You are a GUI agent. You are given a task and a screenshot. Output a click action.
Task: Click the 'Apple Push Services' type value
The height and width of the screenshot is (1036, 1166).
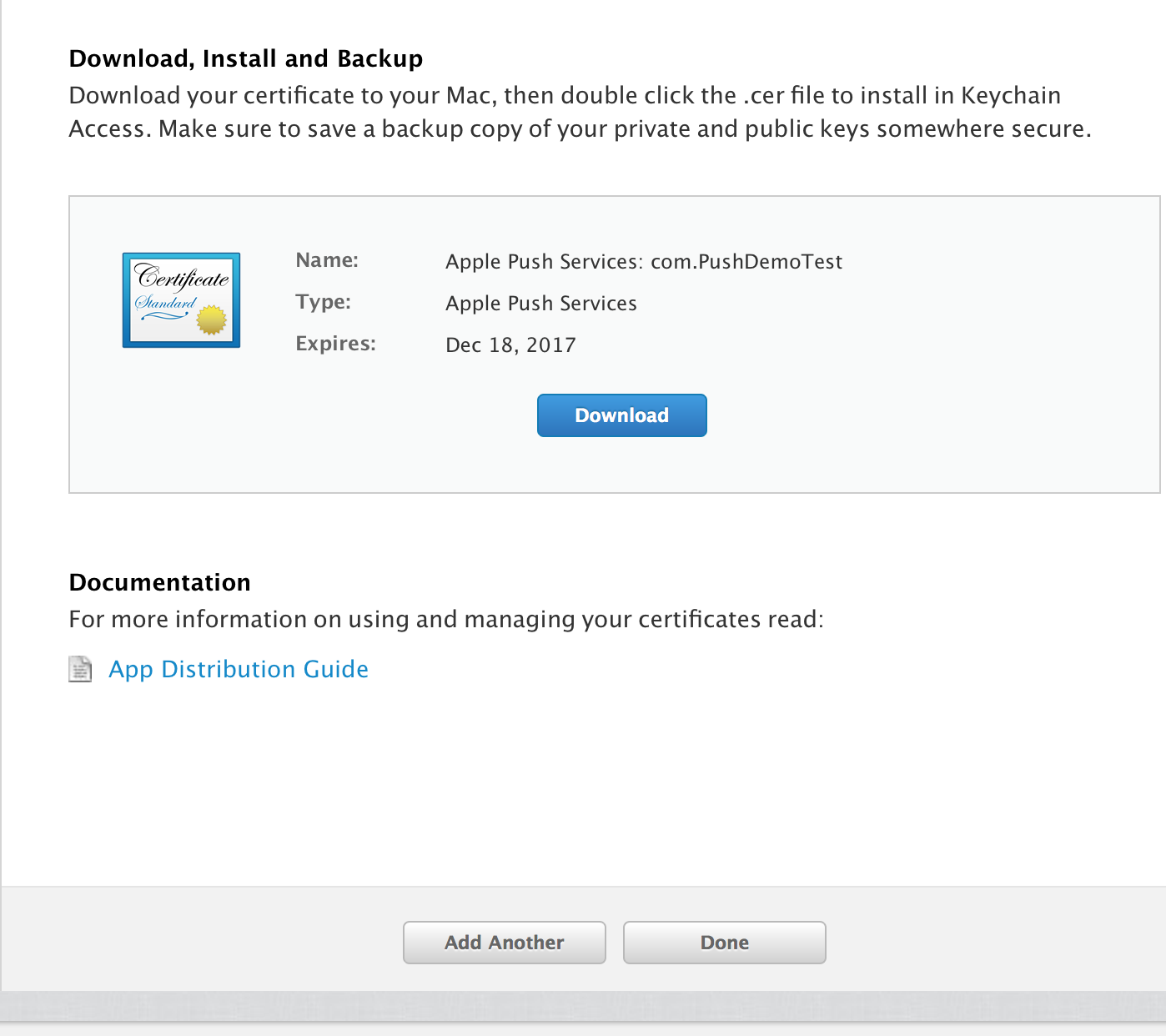coord(540,304)
